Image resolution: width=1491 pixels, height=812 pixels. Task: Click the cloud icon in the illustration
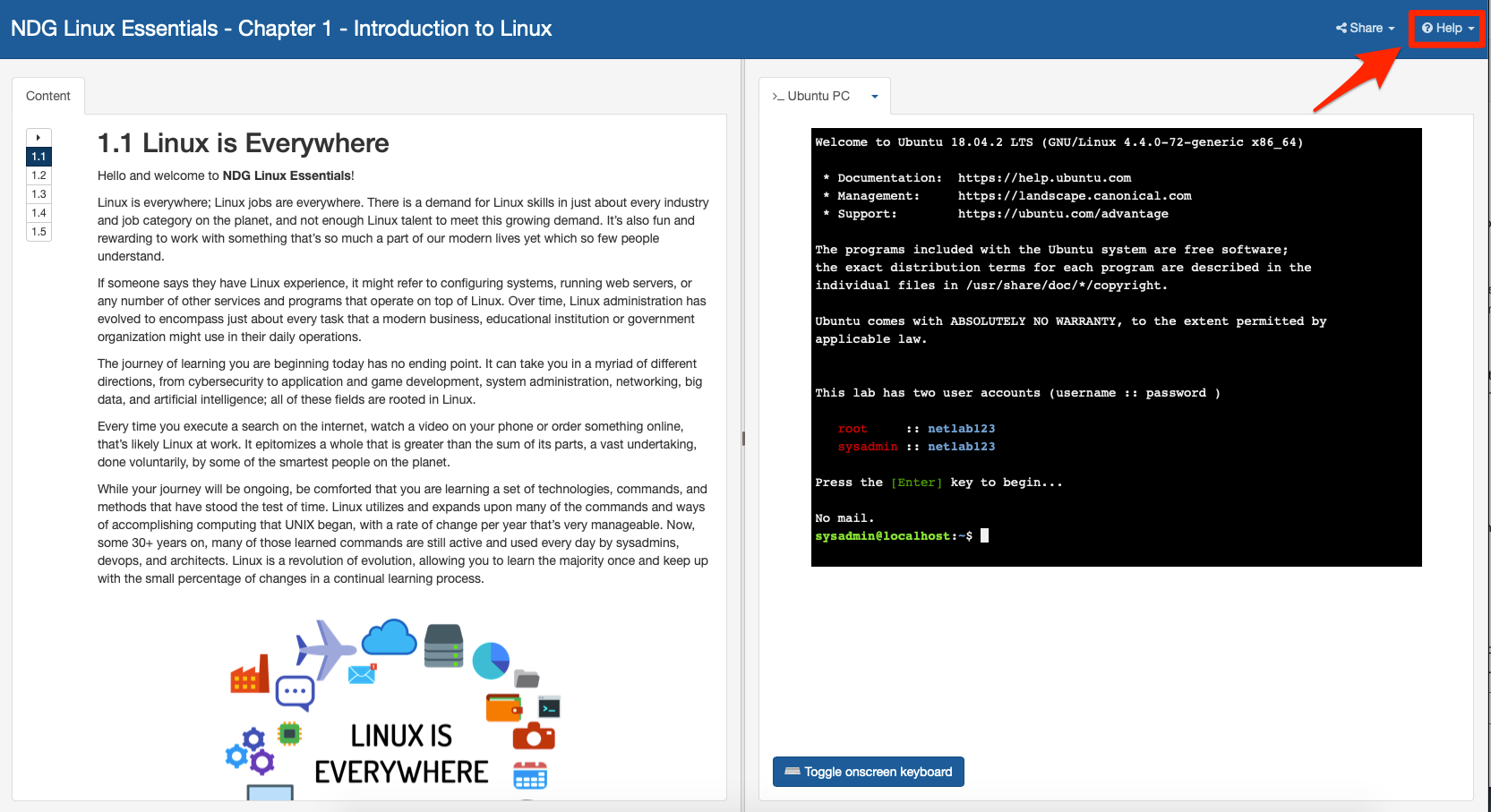(x=390, y=637)
